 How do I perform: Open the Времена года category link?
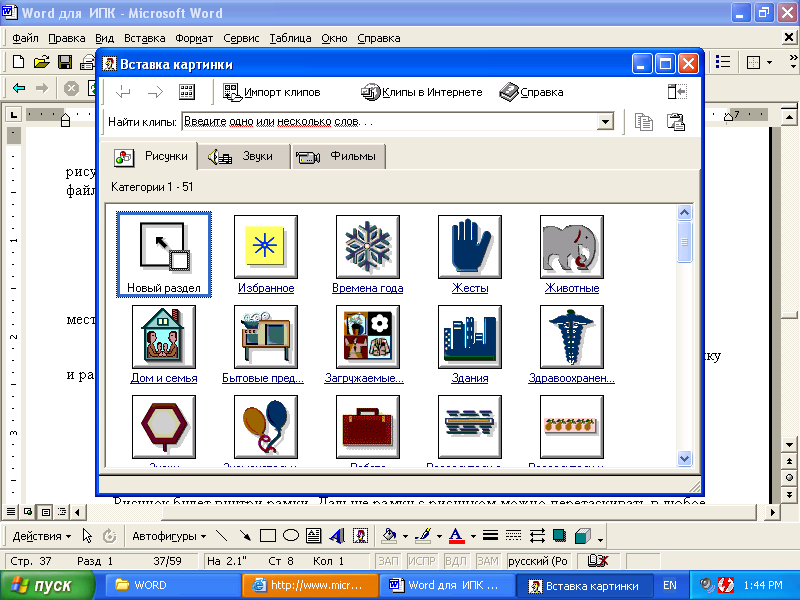[367, 288]
